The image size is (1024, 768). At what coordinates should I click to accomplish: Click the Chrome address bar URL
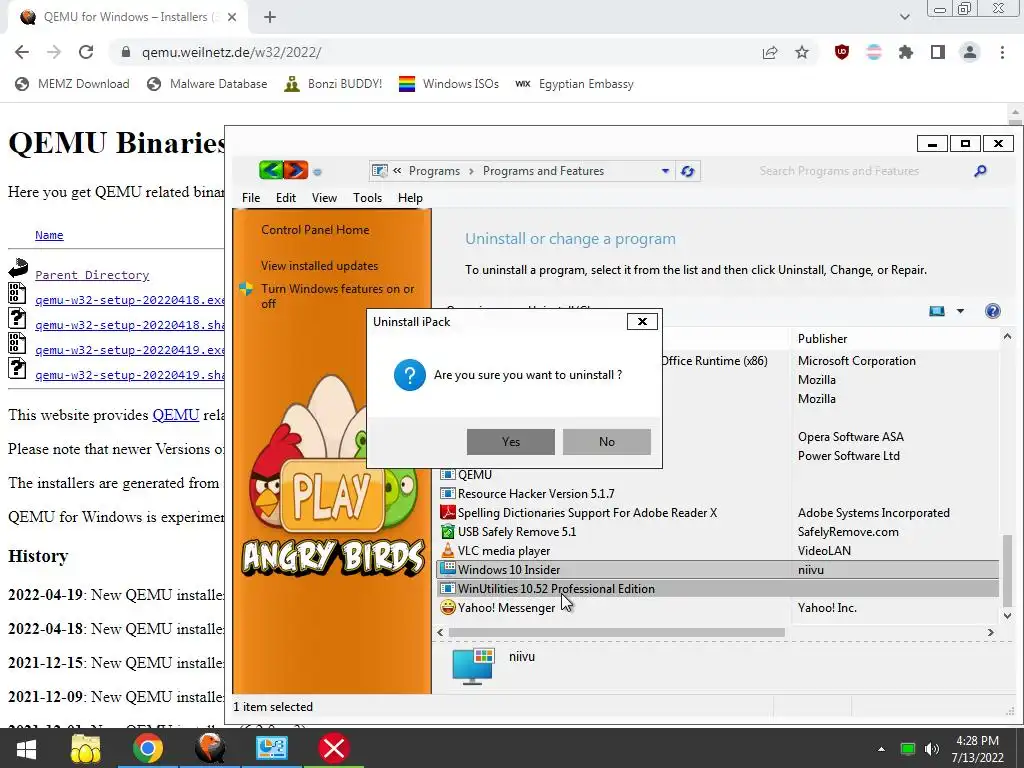[231, 52]
